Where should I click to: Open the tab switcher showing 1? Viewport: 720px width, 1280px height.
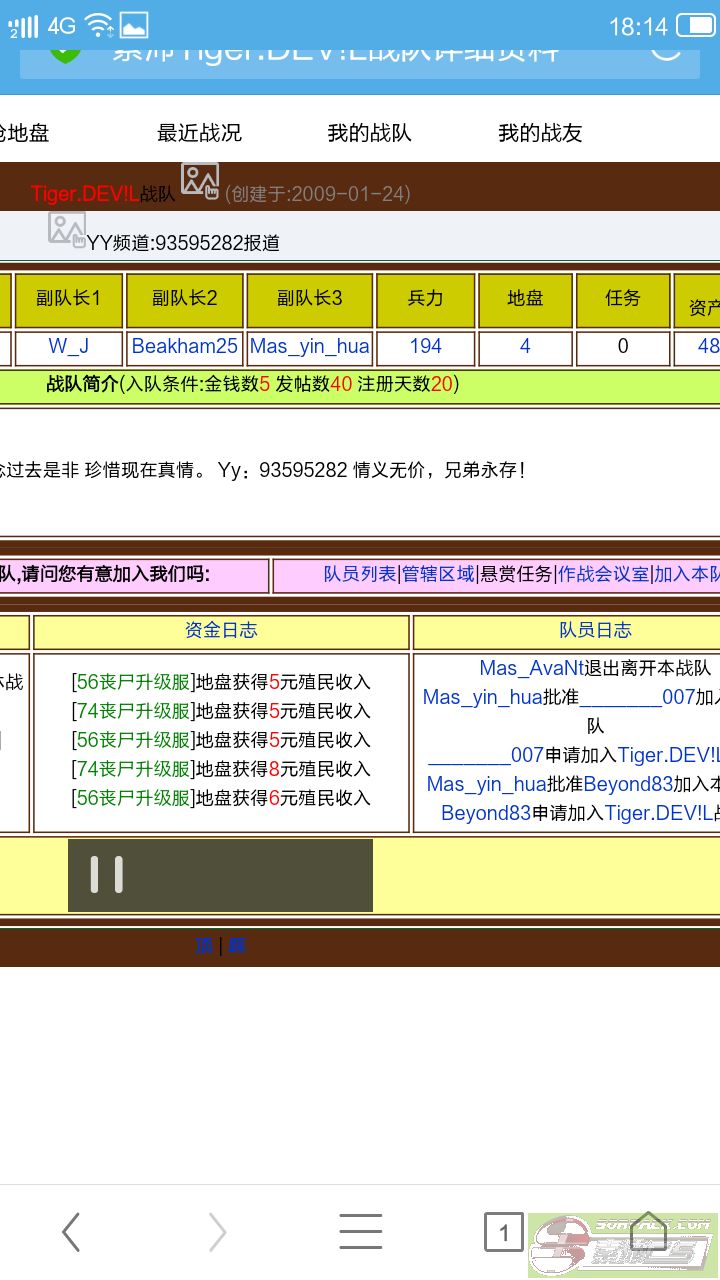504,1232
